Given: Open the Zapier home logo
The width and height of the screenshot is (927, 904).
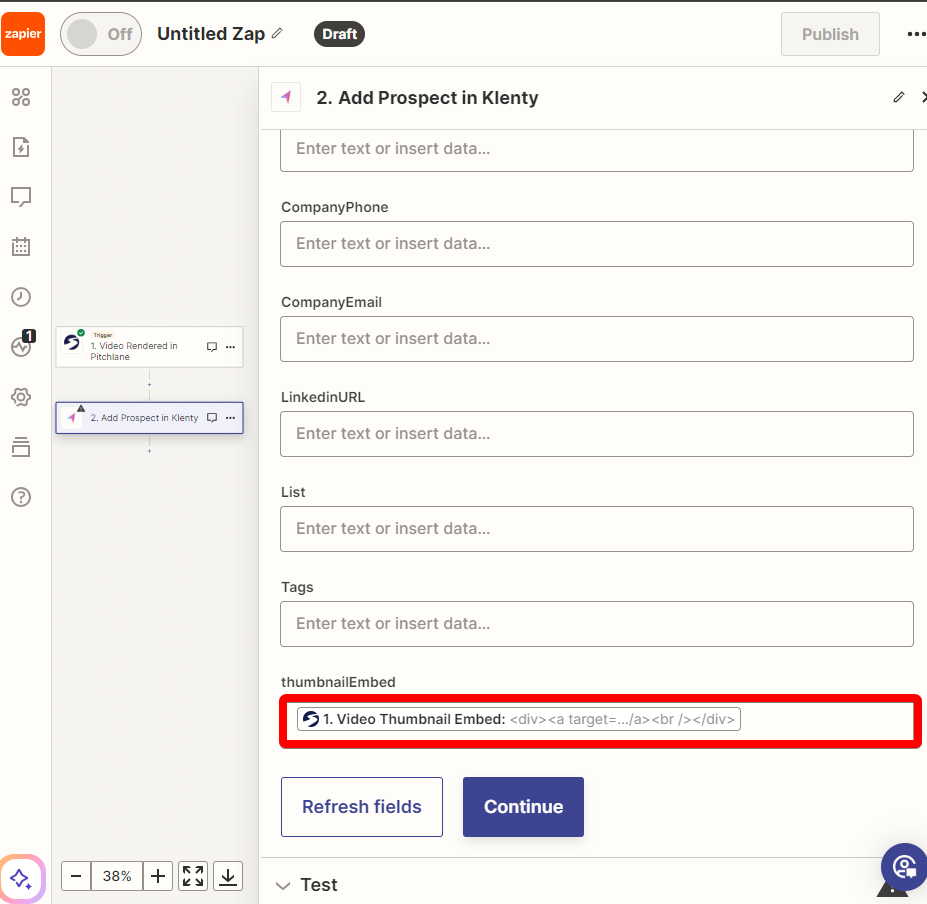Looking at the screenshot, I should [22, 34].
